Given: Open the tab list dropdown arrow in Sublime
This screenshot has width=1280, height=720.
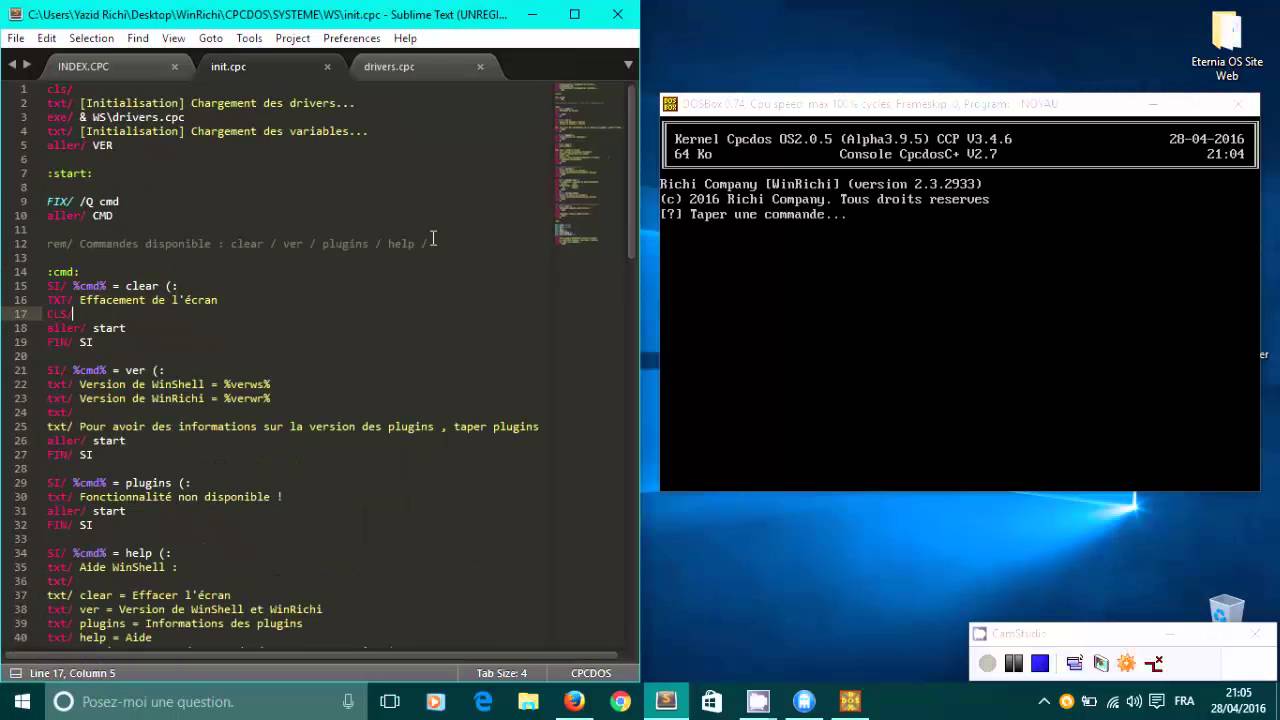Looking at the screenshot, I should pyautogui.click(x=628, y=65).
